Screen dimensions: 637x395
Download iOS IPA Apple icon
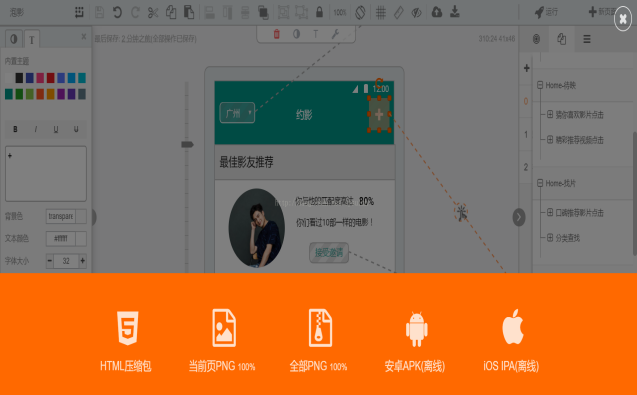point(513,327)
